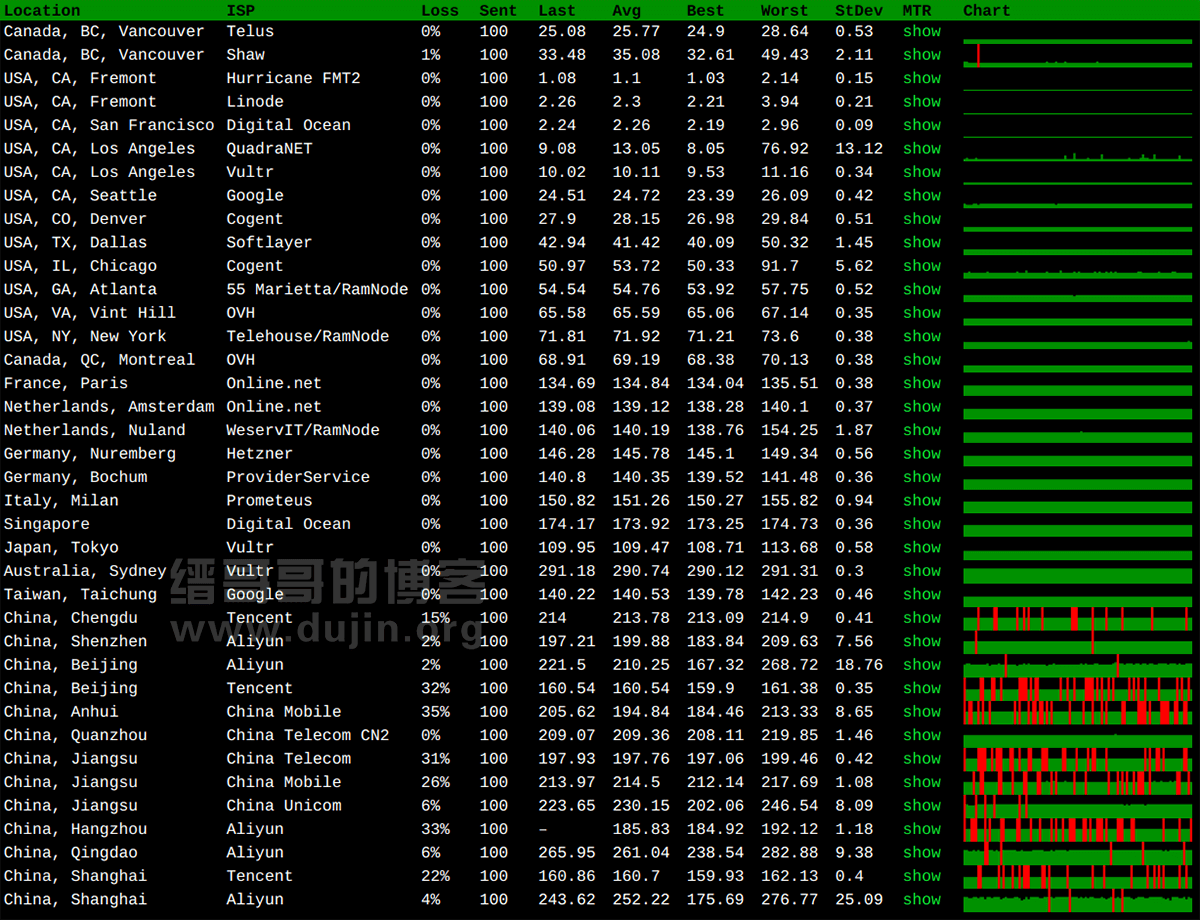
Task: Select 'Italy, Milan' location text
Action: coord(61,501)
